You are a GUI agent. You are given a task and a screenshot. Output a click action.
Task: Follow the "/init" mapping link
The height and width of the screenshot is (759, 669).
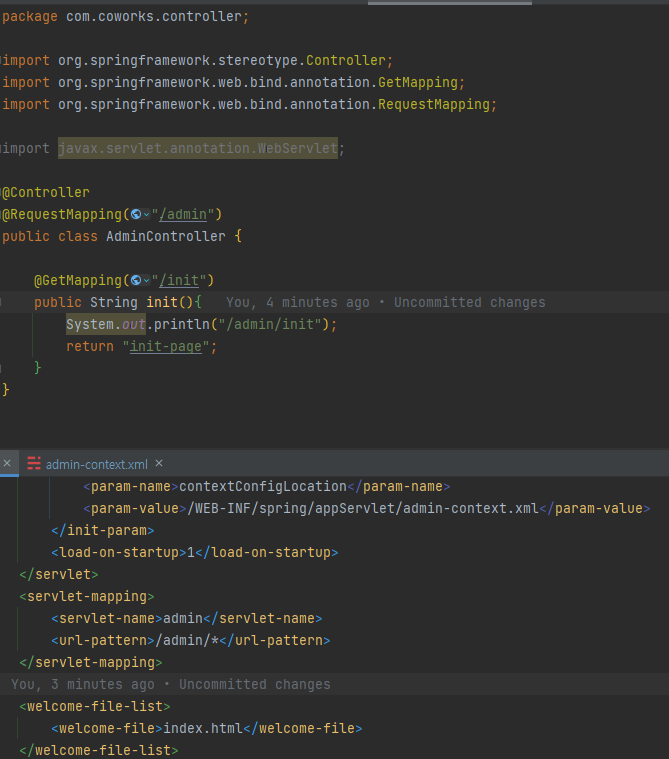[179, 280]
